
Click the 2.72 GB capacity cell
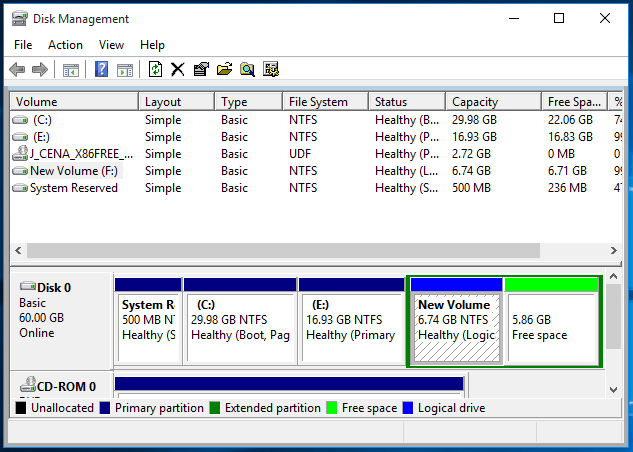pyautogui.click(x=471, y=154)
